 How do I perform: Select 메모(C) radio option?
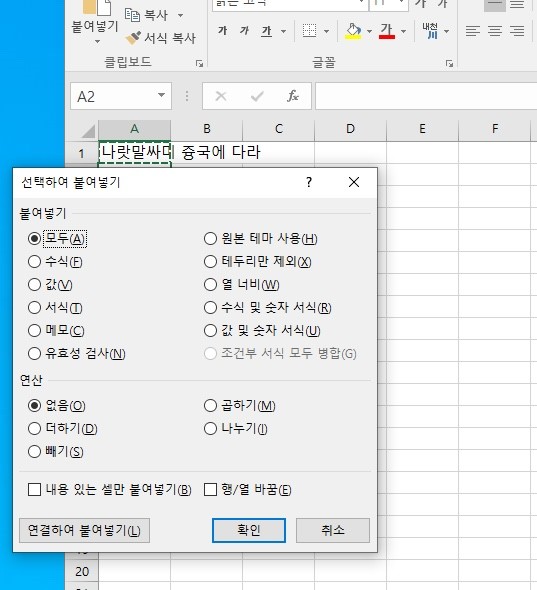click(x=56, y=331)
